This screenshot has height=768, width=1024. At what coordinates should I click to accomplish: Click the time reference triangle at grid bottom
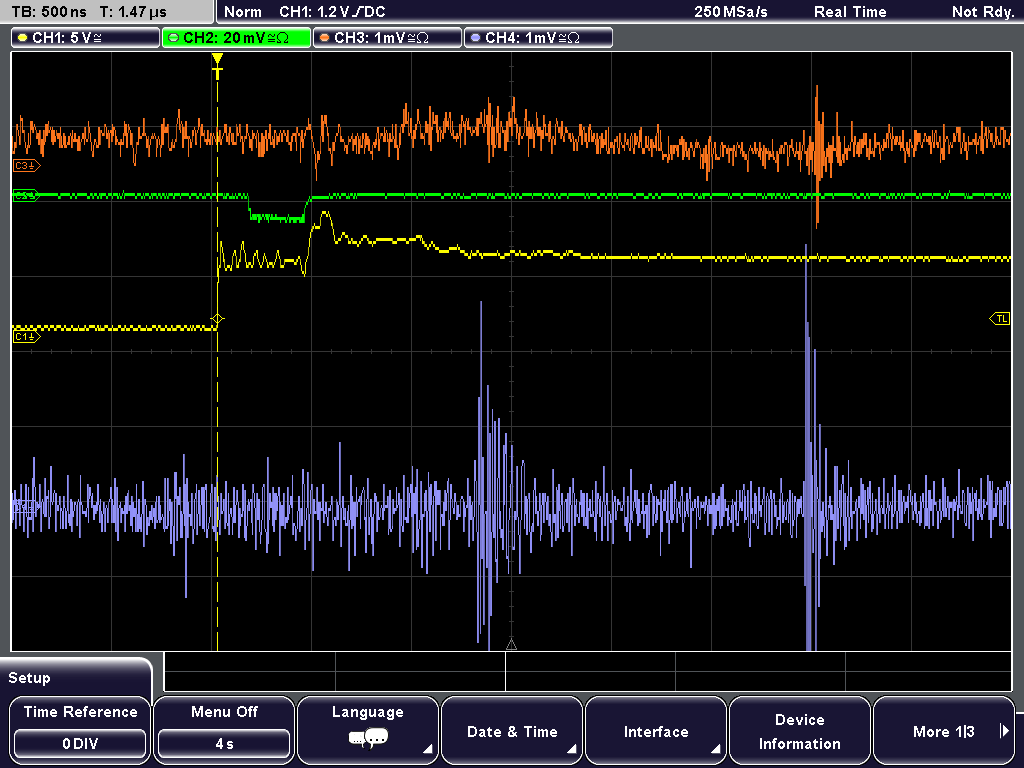pos(511,645)
